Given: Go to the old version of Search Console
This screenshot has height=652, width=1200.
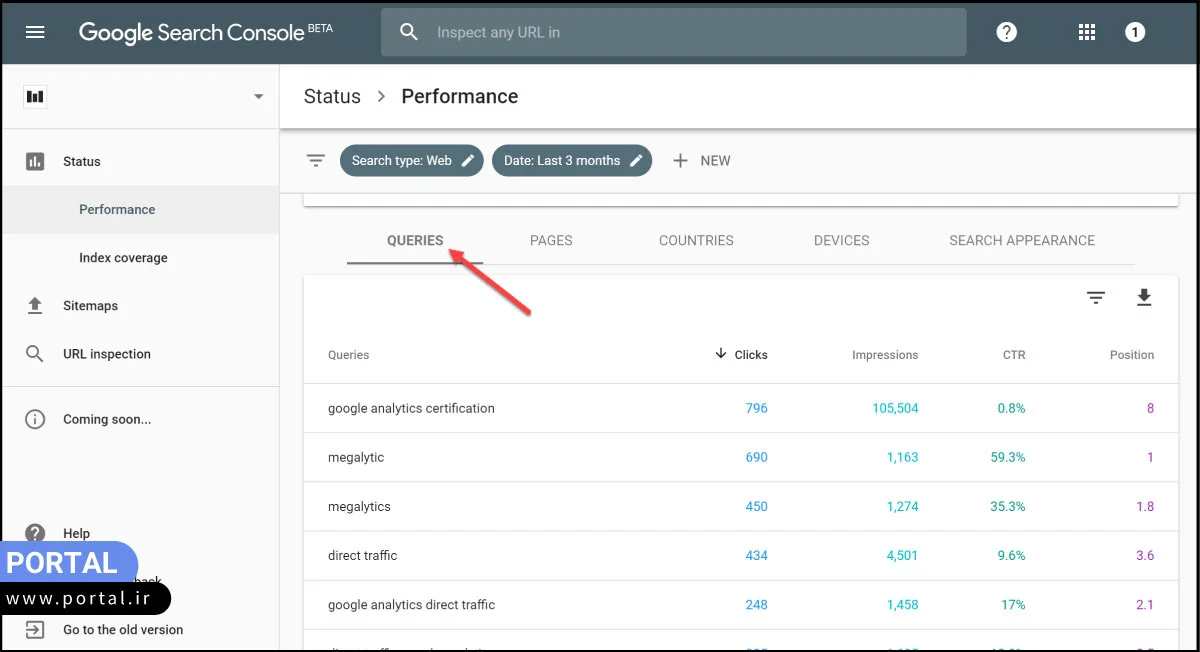Looking at the screenshot, I should [x=123, y=629].
